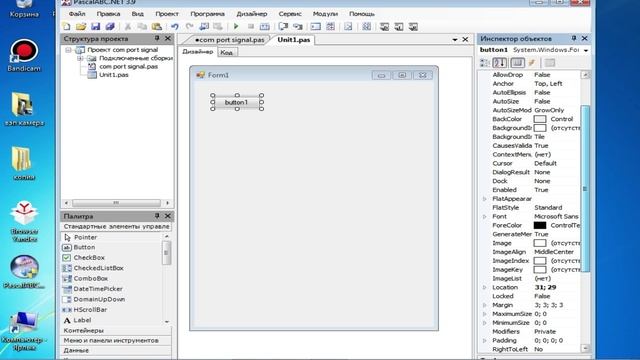Screen dimensions: 640x360
Task: Open the Дизайнер menu
Action: click(252, 14)
